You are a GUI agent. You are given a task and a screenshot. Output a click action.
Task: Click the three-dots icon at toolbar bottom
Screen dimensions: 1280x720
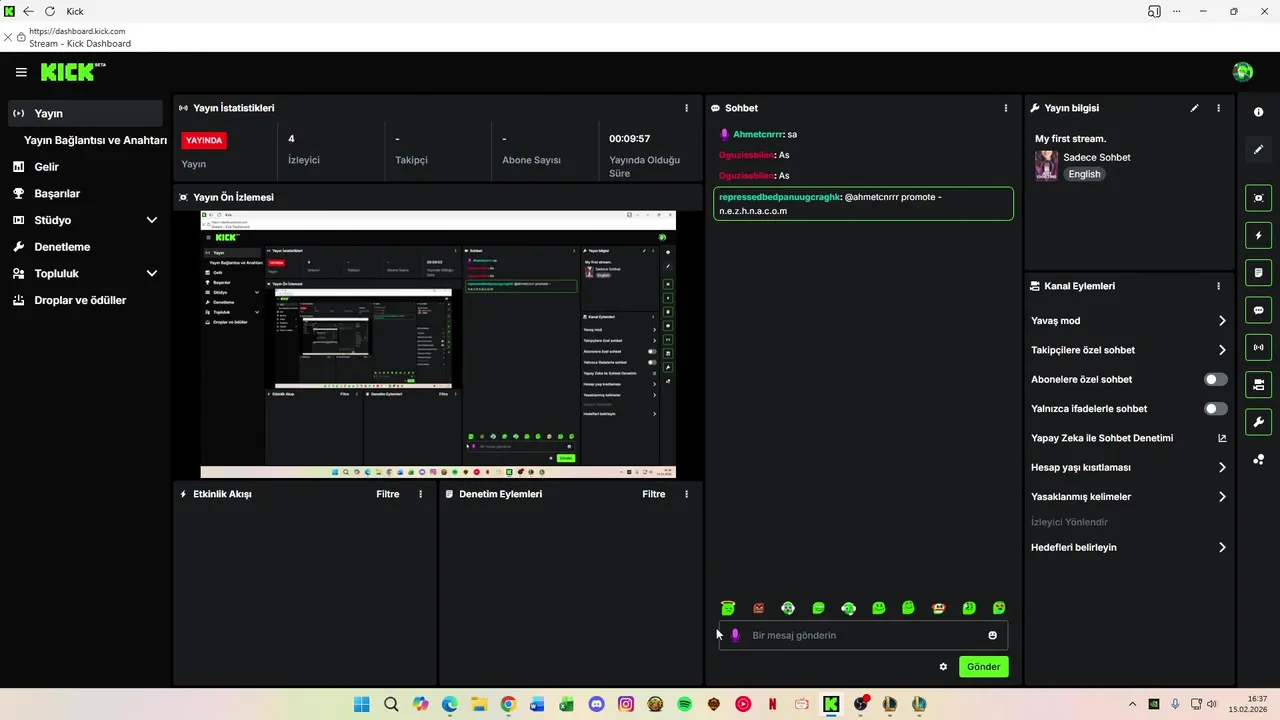click(x=1259, y=460)
